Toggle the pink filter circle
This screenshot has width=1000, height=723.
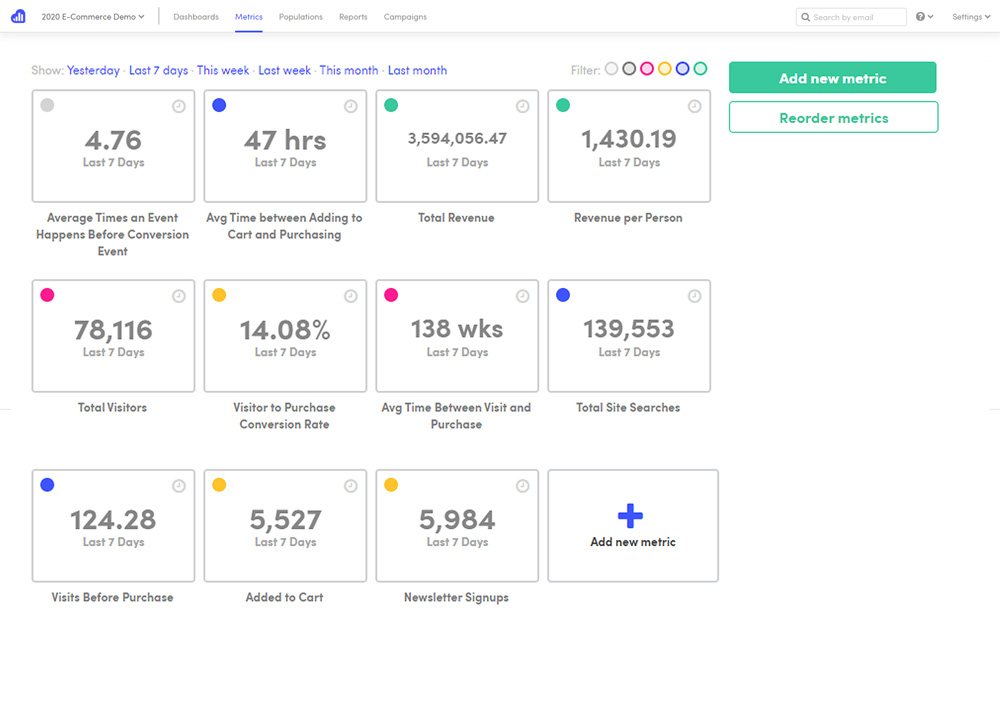pyautogui.click(x=646, y=68)
